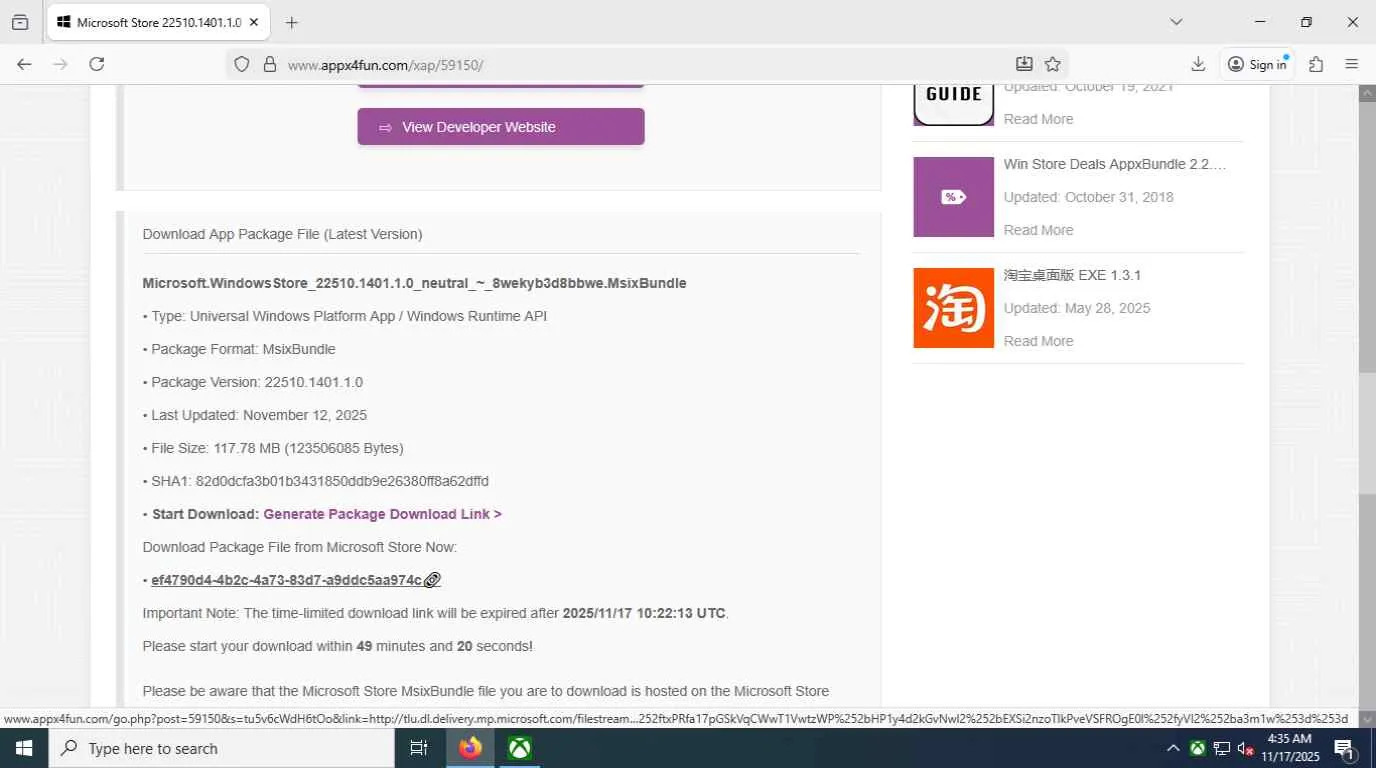Click the taskbar search box

click(221, 748)
